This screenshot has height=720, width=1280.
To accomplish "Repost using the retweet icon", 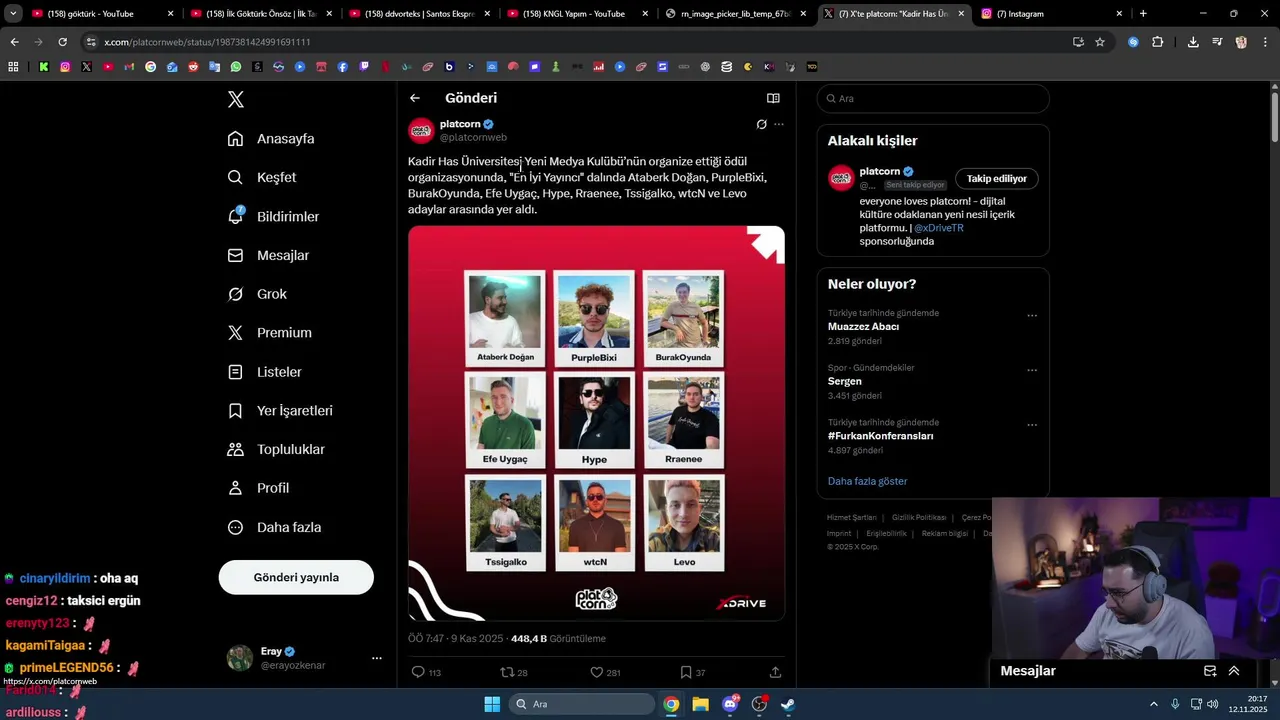I will tap(507, 672).
